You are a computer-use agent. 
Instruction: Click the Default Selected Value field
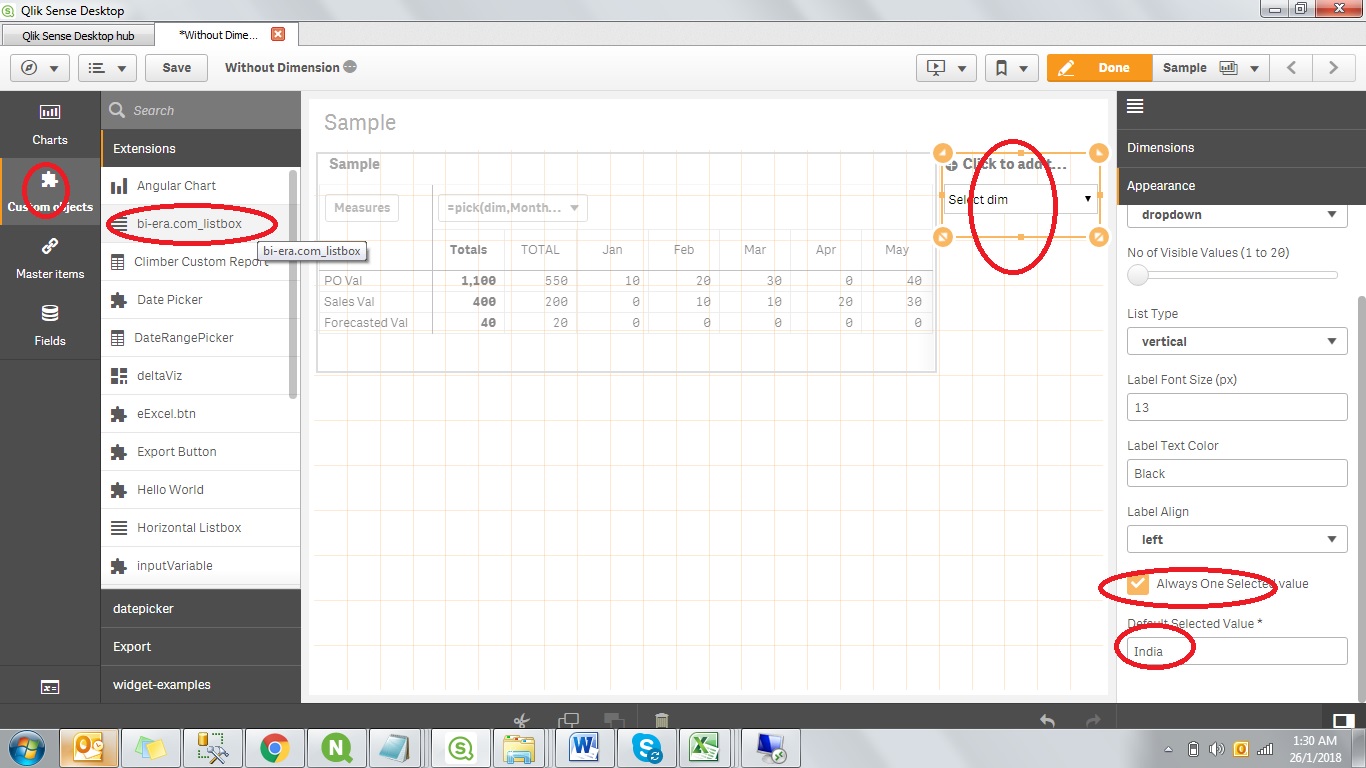pos(1237,651)
